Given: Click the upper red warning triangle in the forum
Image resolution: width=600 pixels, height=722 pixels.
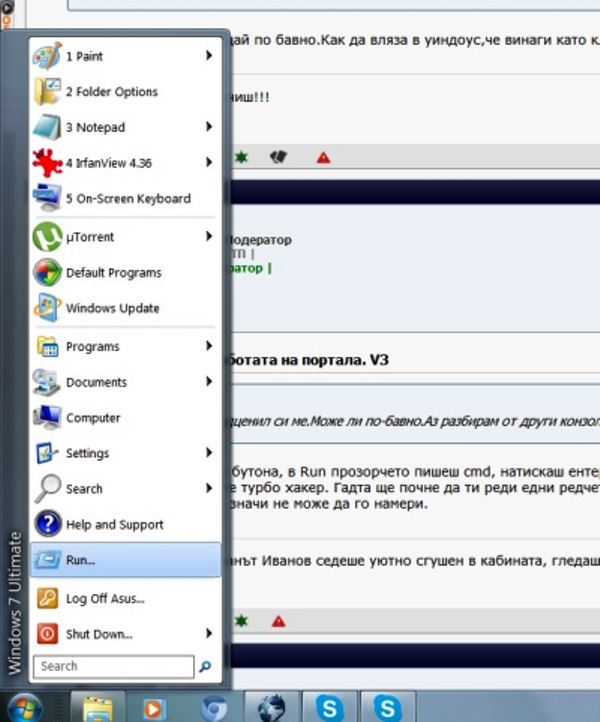Looking at the screenshot, I should click(x=324, y=158).
